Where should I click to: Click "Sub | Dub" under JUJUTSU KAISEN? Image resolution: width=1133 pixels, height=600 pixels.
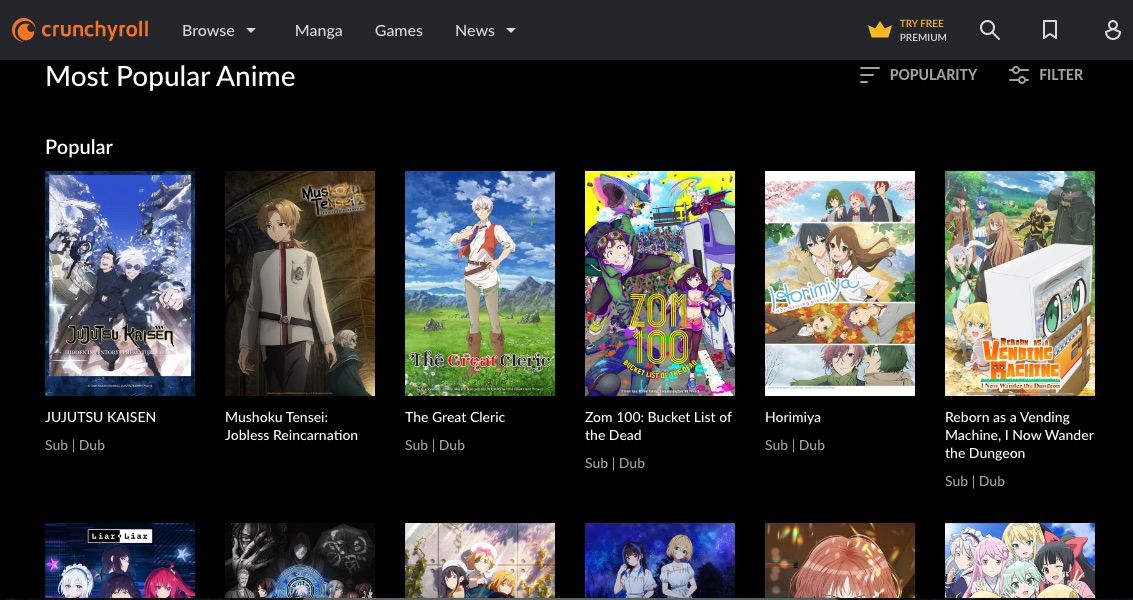coord(74,445)
